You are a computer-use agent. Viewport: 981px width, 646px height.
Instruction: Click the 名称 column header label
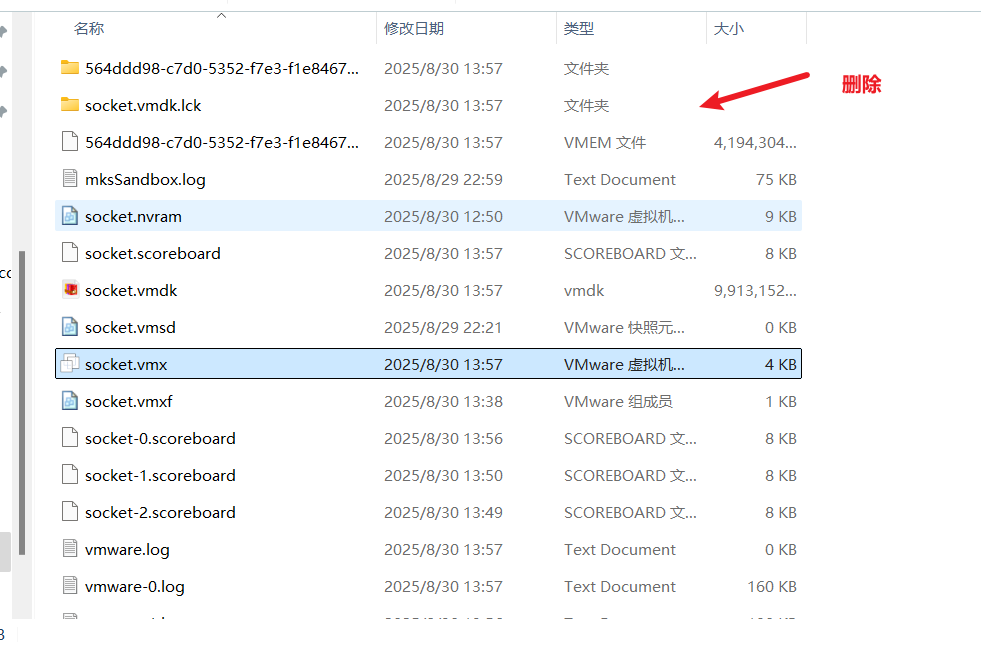pos(89,29)
